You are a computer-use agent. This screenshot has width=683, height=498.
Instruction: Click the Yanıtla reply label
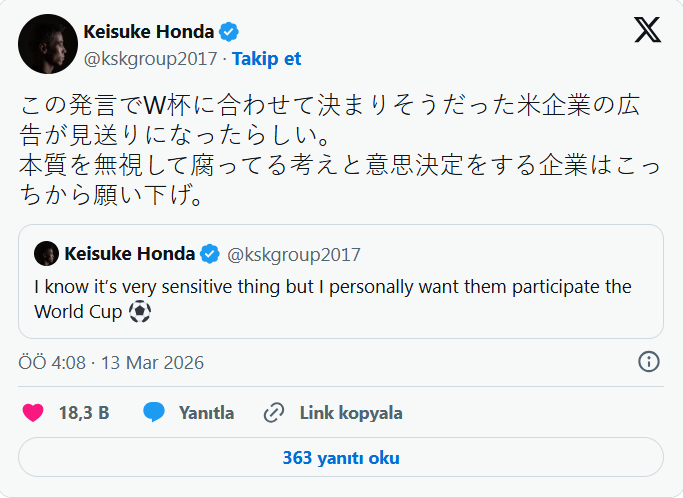206,412
